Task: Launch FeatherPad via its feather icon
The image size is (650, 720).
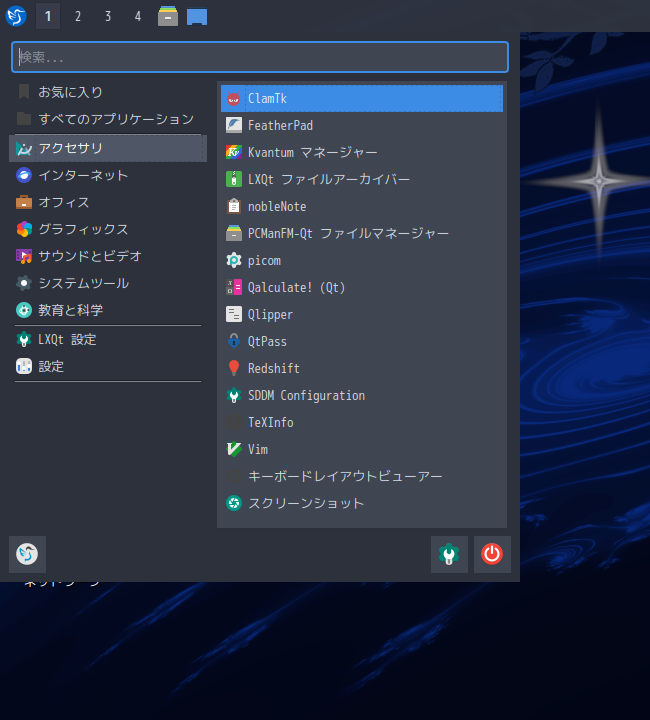Action: point(234,125)
